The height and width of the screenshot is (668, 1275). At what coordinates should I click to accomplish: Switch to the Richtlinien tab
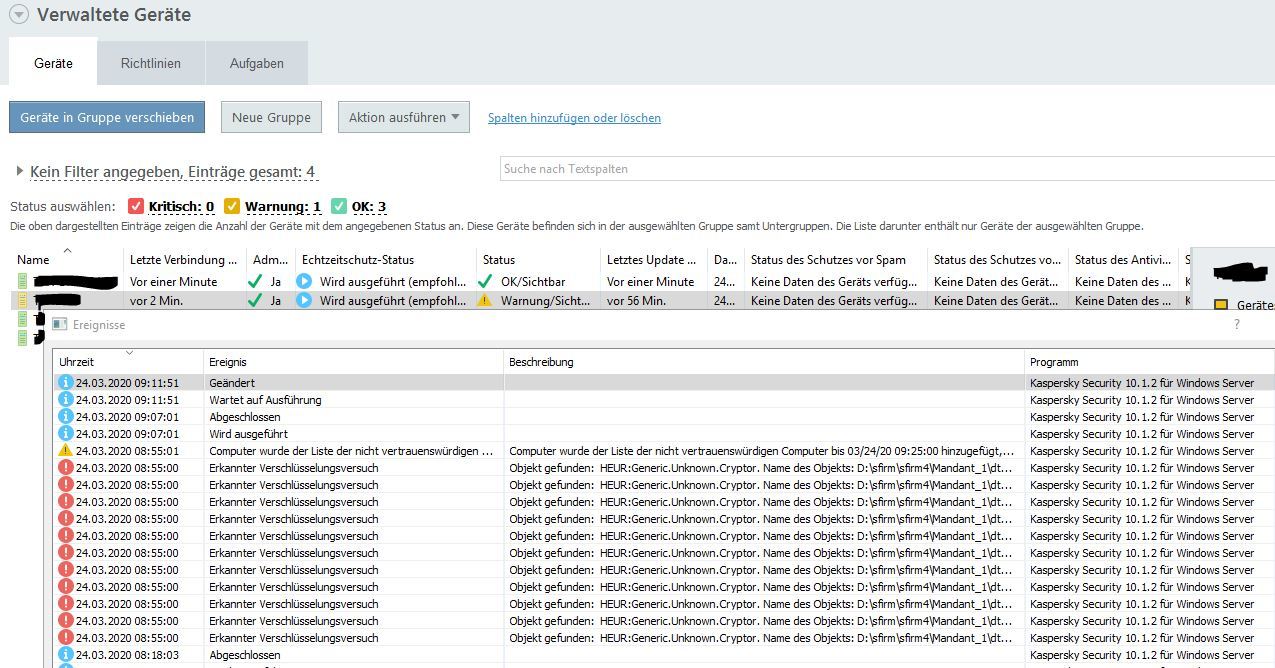(151, 63)
